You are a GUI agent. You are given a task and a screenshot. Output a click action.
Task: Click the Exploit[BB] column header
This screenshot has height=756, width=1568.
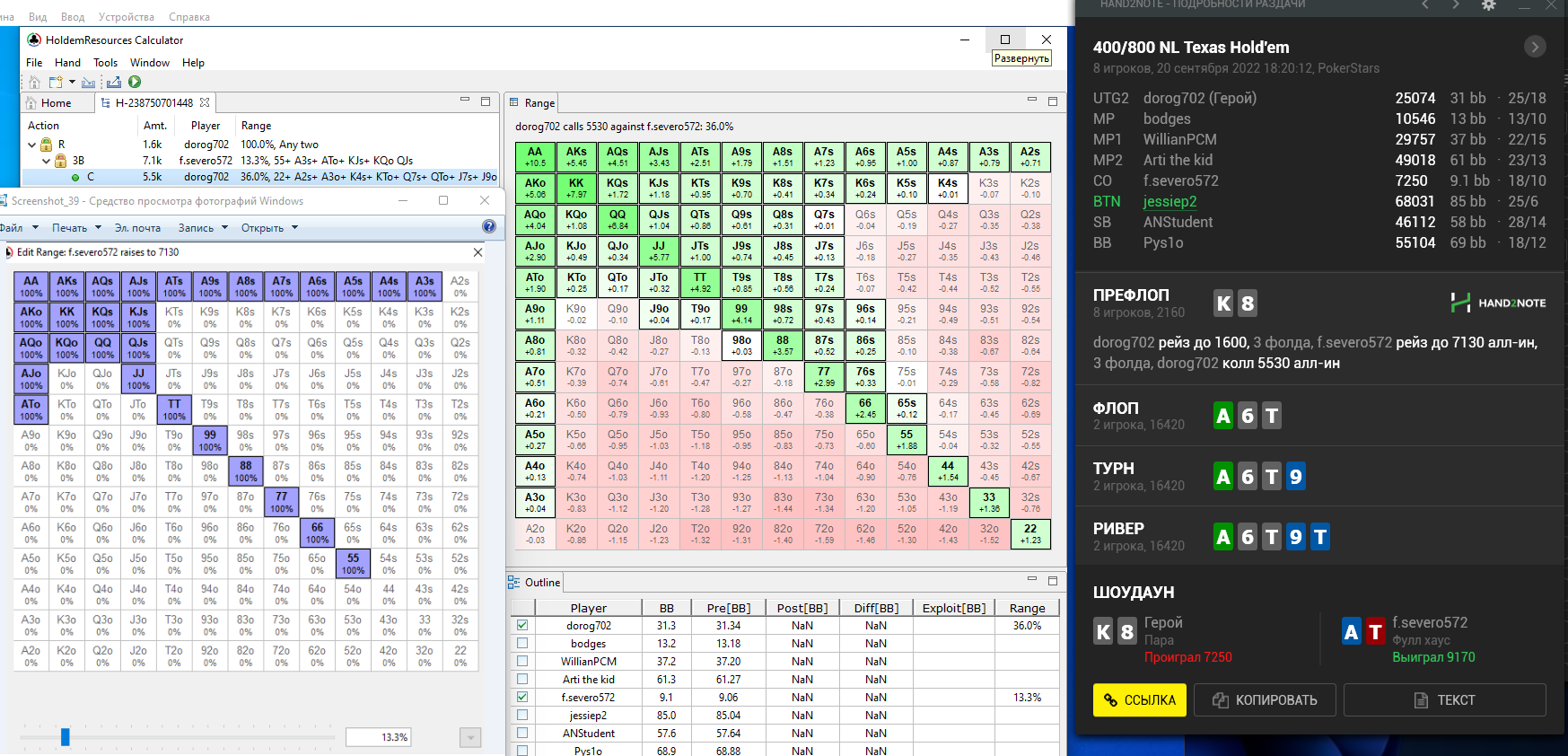click(954, 608)
